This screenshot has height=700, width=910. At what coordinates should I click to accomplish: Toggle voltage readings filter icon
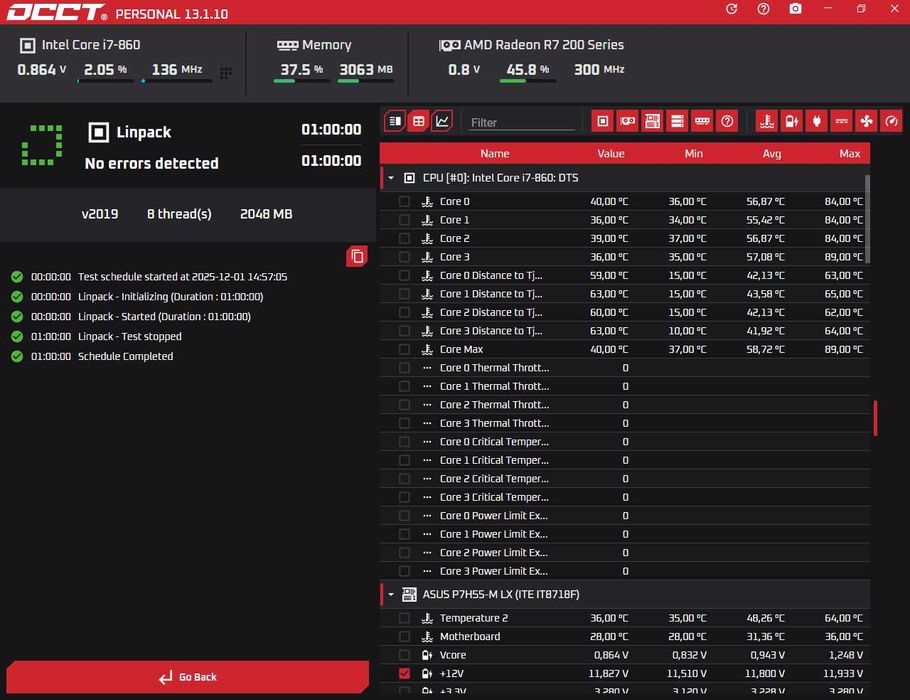tap(792, 121)
